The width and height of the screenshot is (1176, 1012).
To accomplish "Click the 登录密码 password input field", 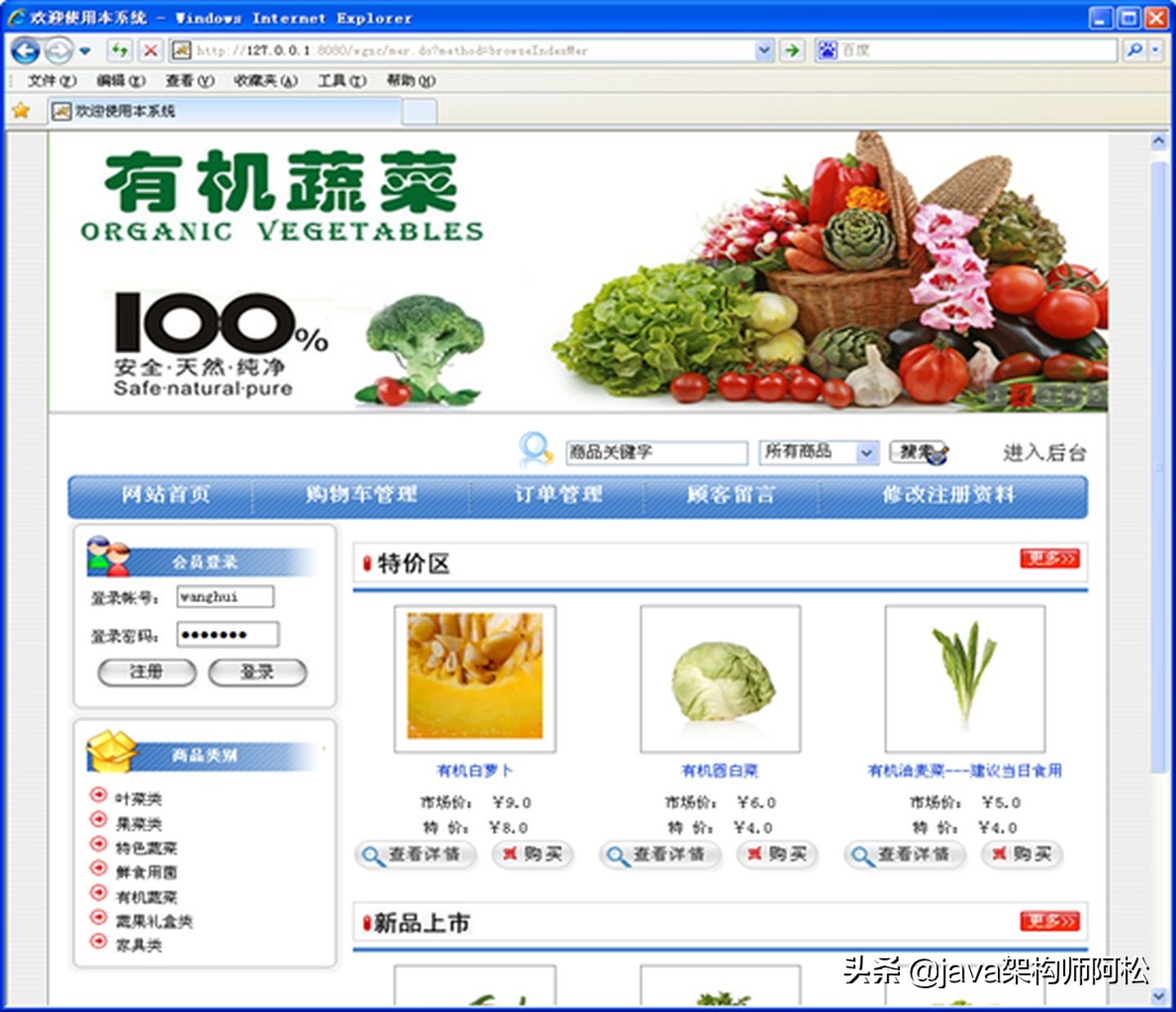I will tap(227, 635).
